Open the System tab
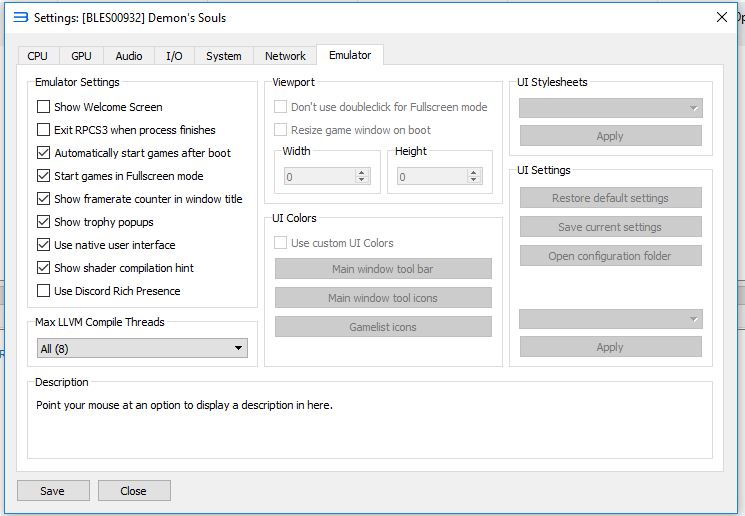The image size is (745, 516). click(x=223, y=56)
